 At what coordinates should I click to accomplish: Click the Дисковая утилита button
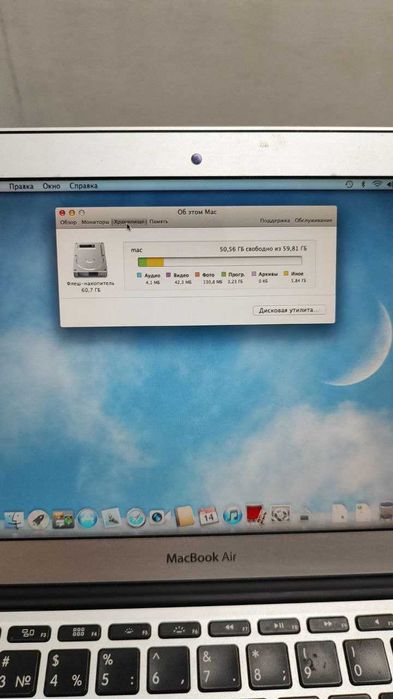pyautogui.click(x=289, y=310)
